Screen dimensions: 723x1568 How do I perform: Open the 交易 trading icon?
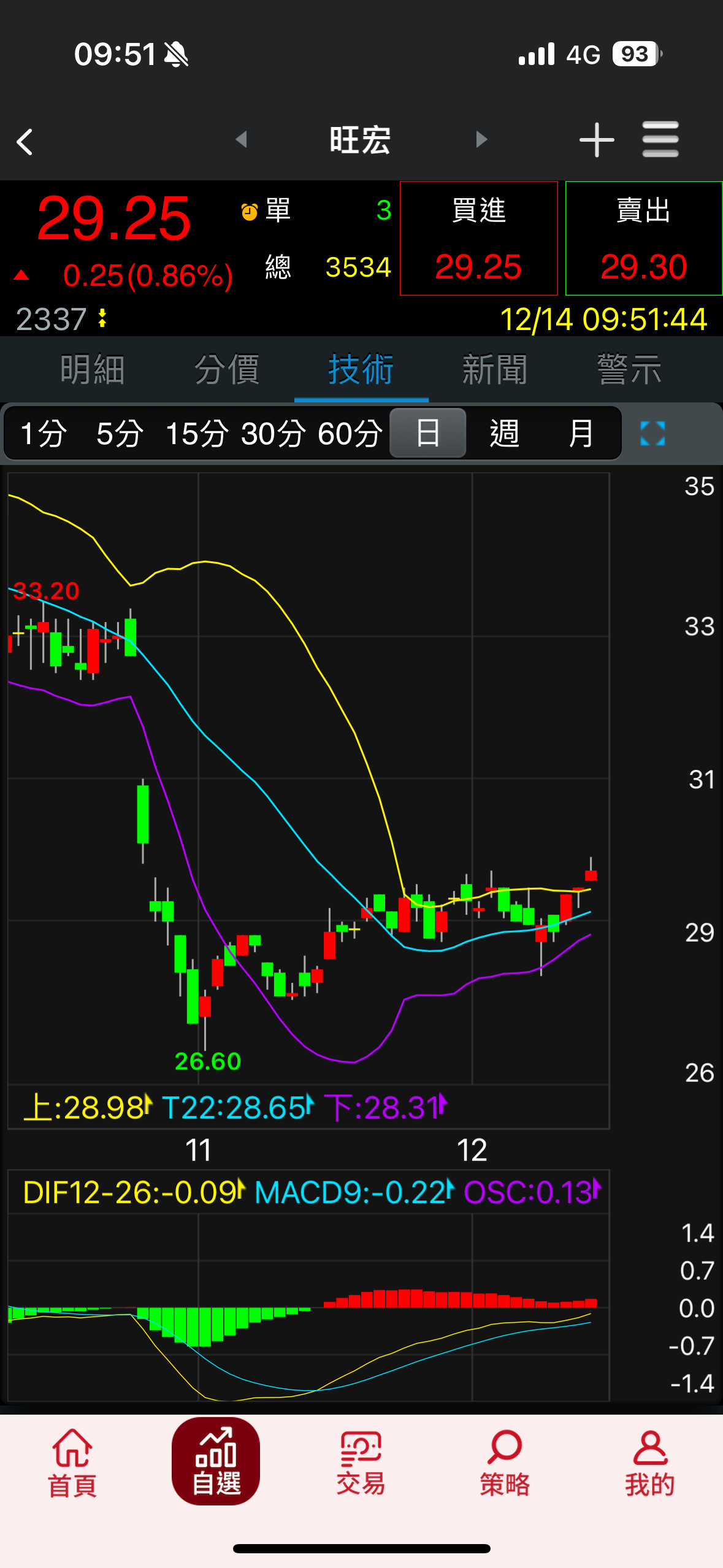point(361,1462)
